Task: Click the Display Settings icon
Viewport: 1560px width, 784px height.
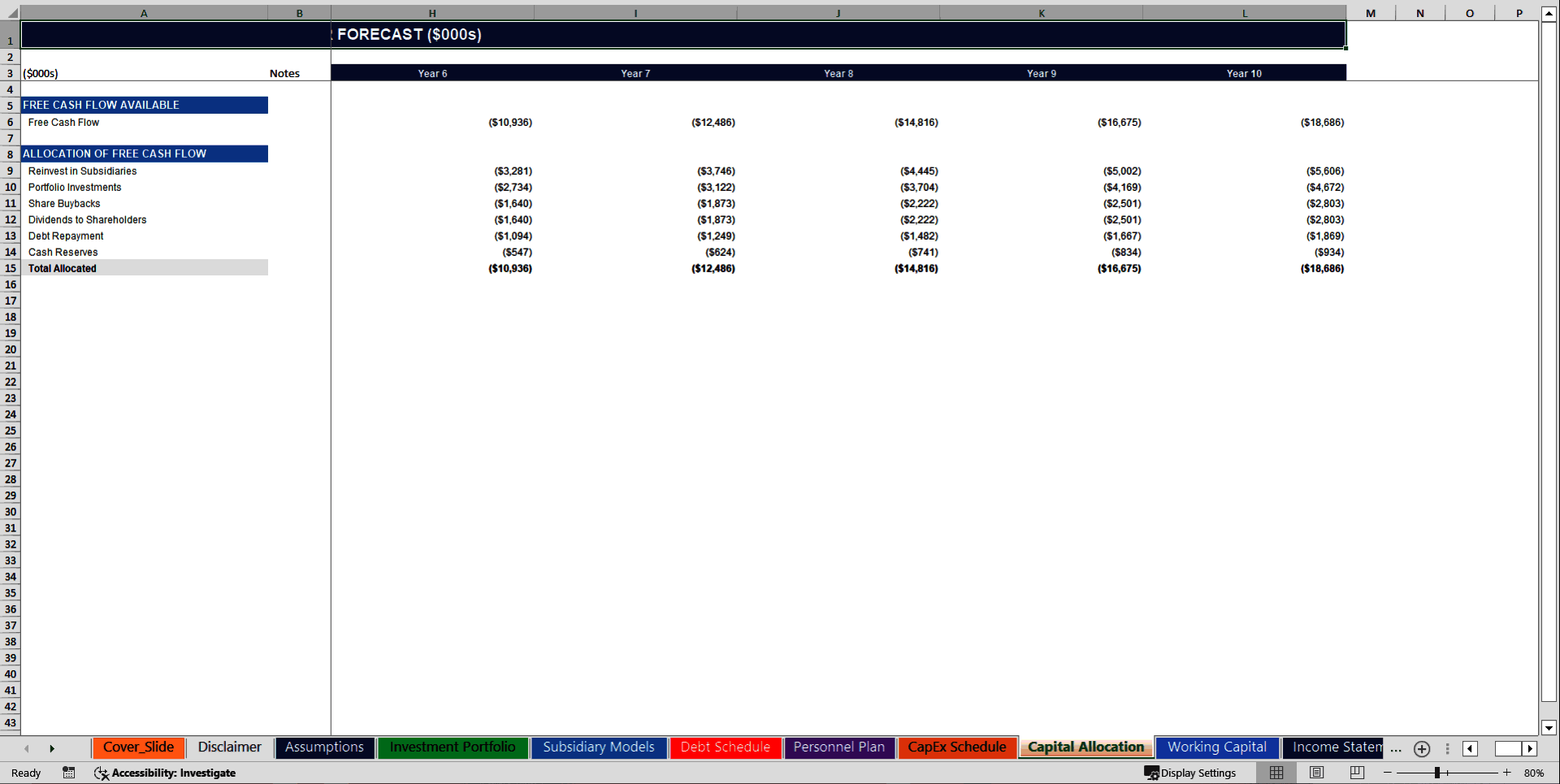Action: 1150,773
